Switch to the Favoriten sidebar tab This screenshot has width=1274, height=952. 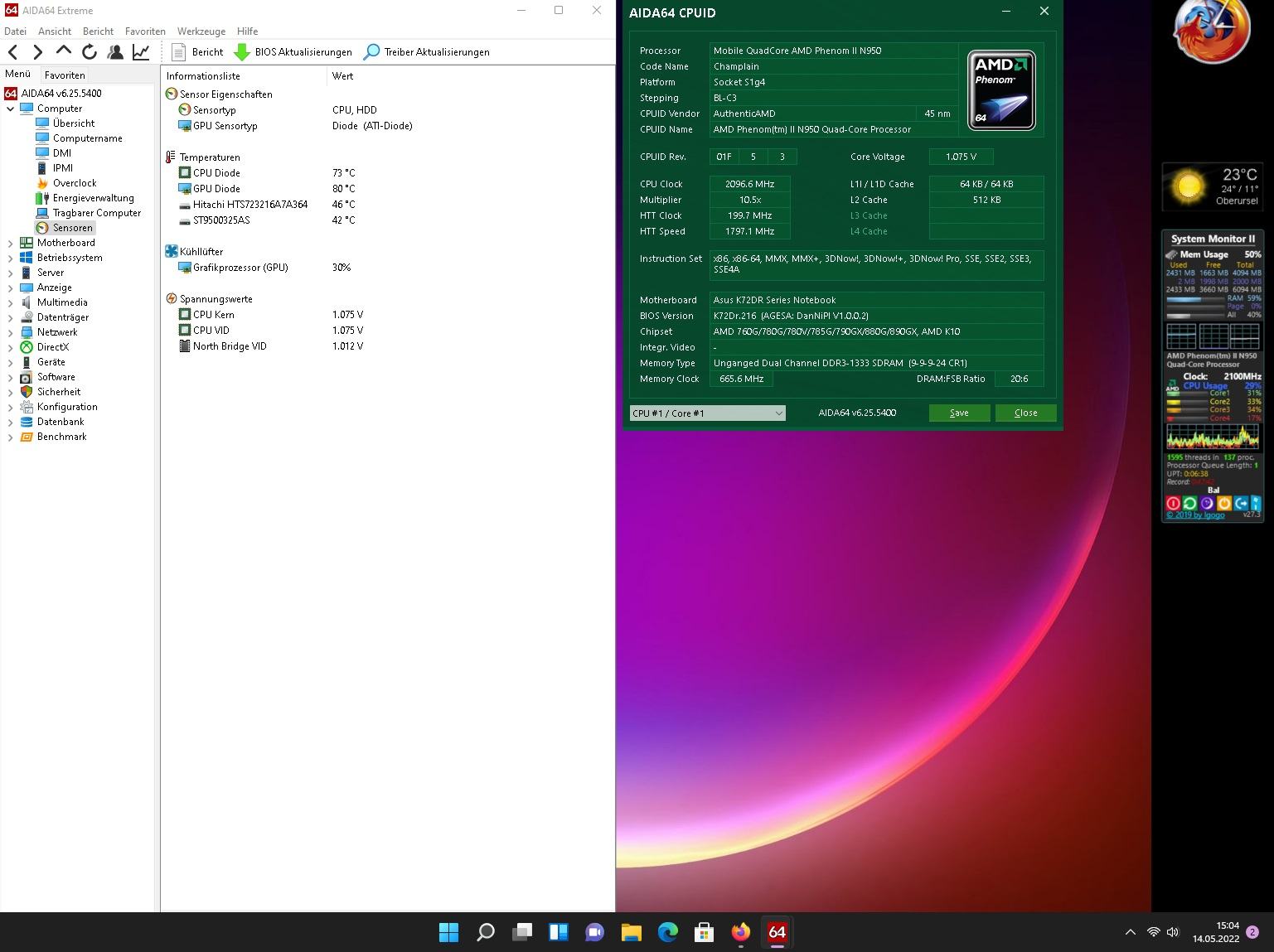click(65, 75)
